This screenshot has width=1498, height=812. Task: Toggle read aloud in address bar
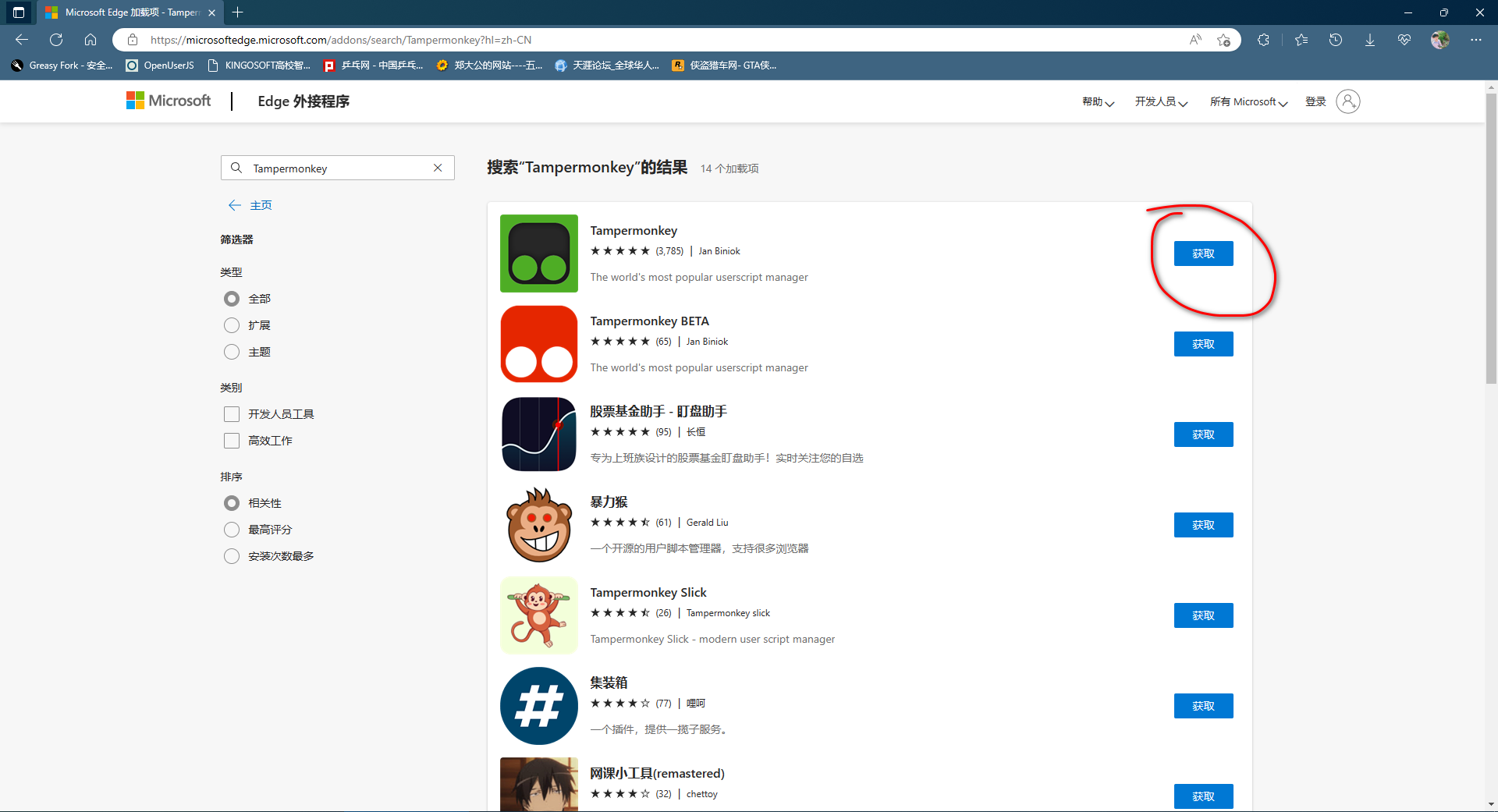[1195, 40]
